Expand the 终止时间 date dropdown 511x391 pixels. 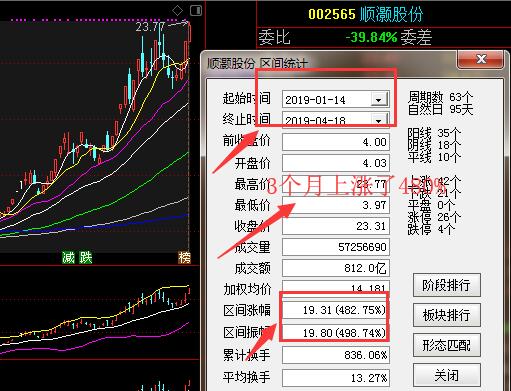[x=379, y=120]
